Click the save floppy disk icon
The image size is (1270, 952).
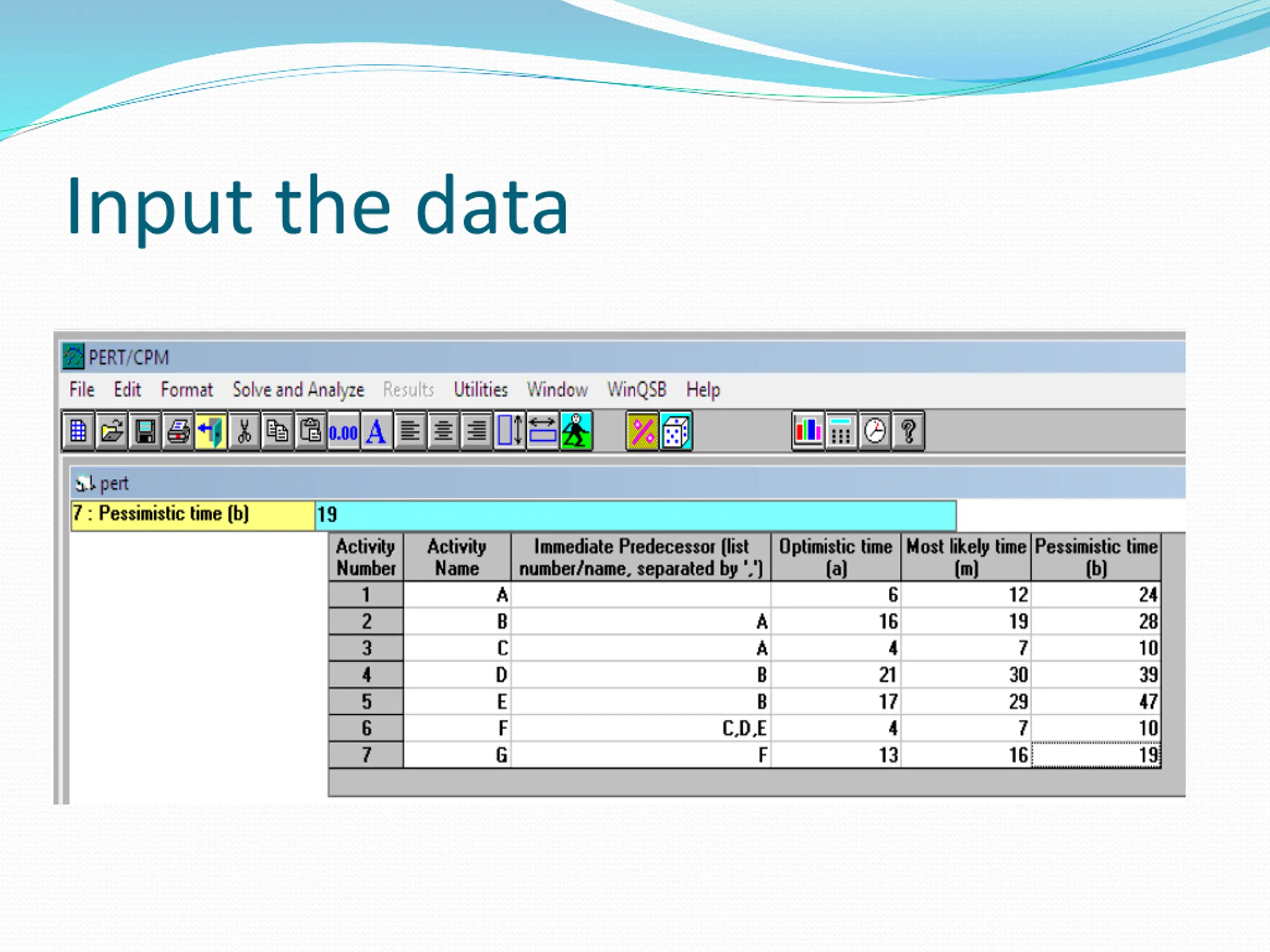145,431
